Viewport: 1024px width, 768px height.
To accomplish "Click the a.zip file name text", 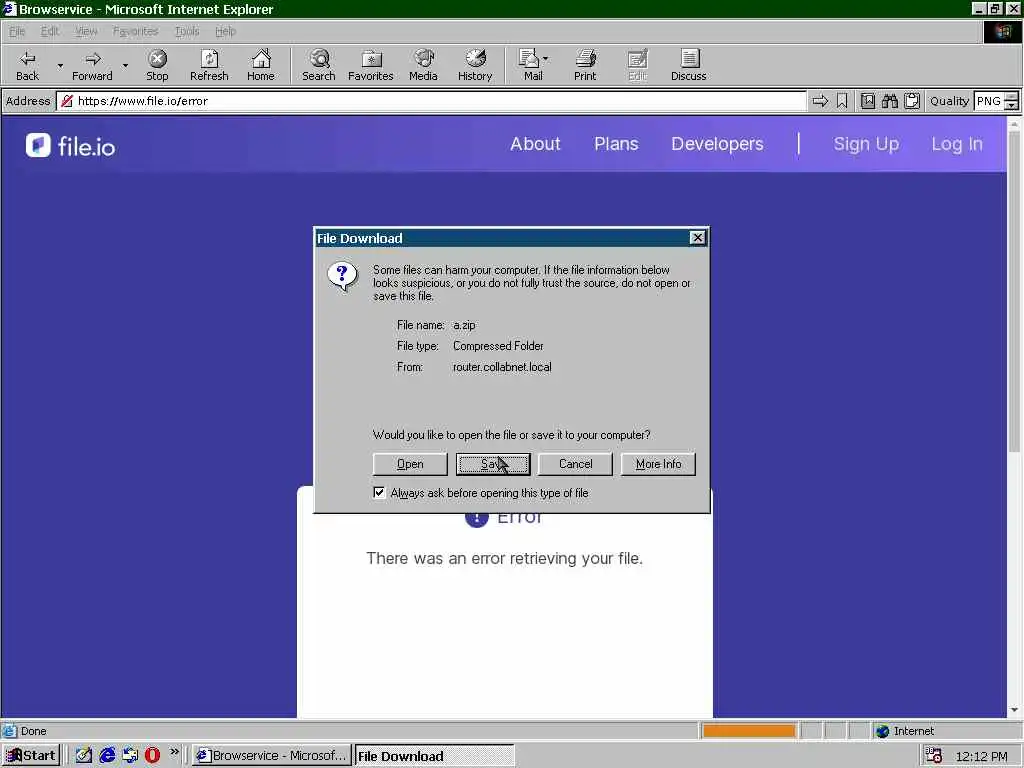I will click(x=464, y=325).
